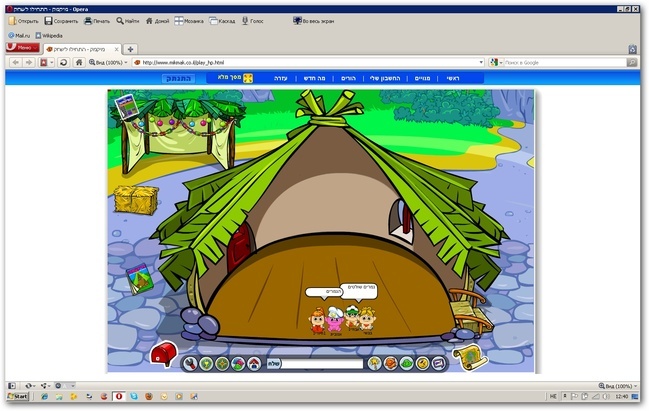This screenshot has width=649, height=411.
Task: Toggle the Opera panel button in status bar
Action: 12,386
